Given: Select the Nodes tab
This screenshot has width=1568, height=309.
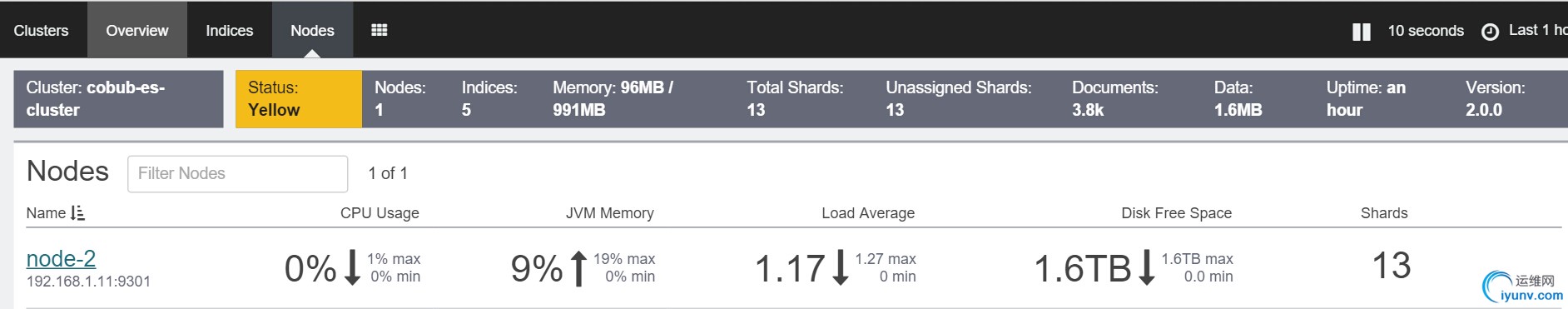Looking at the screenshot, I should coord(312,30).
